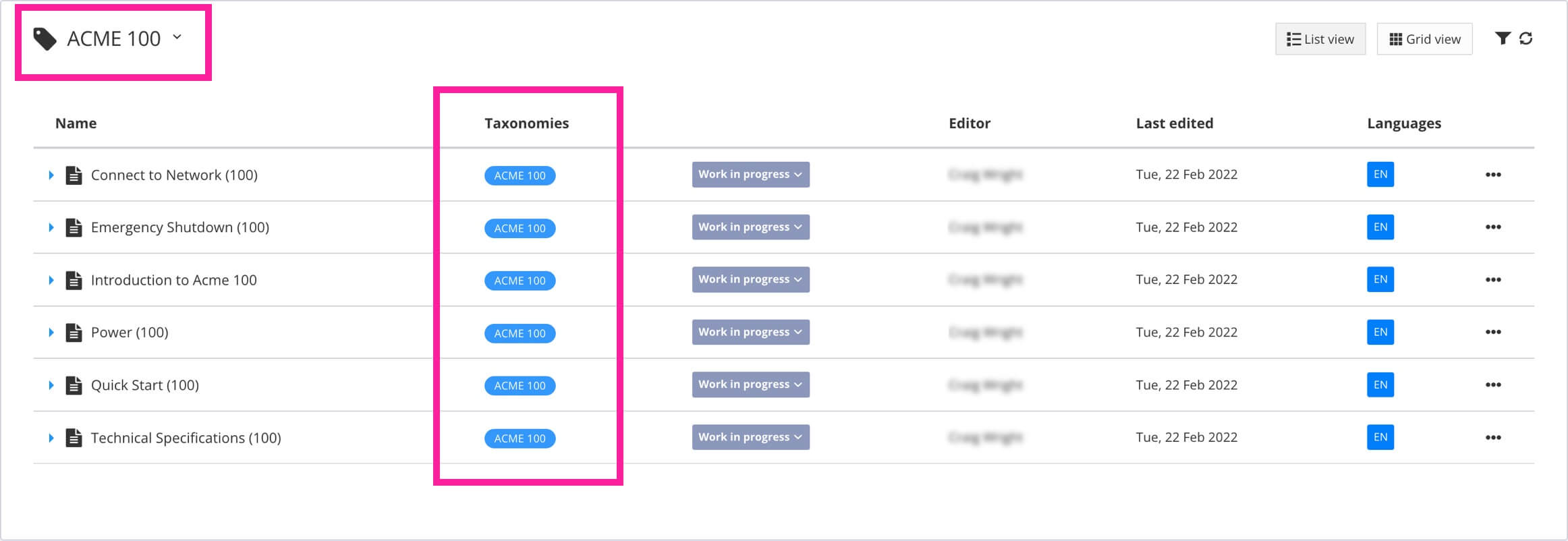The height and width of the screenshot is (541, 1568).
Task: Click the refresh icon in the toolbar
Action: coord(1527,38)
